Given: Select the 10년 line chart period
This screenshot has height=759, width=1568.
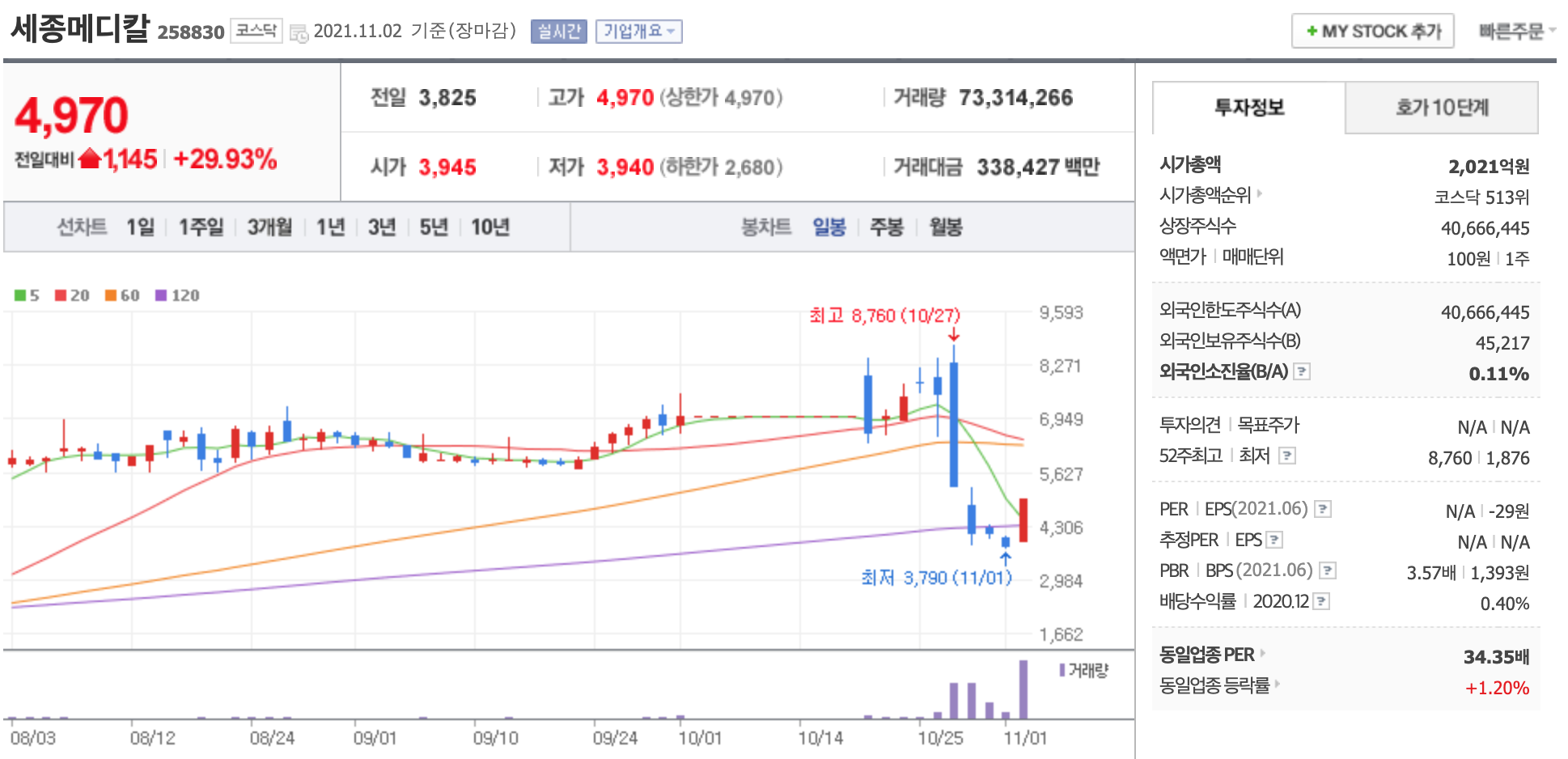Looking at the screenshot, I should (x=489, y=227).
